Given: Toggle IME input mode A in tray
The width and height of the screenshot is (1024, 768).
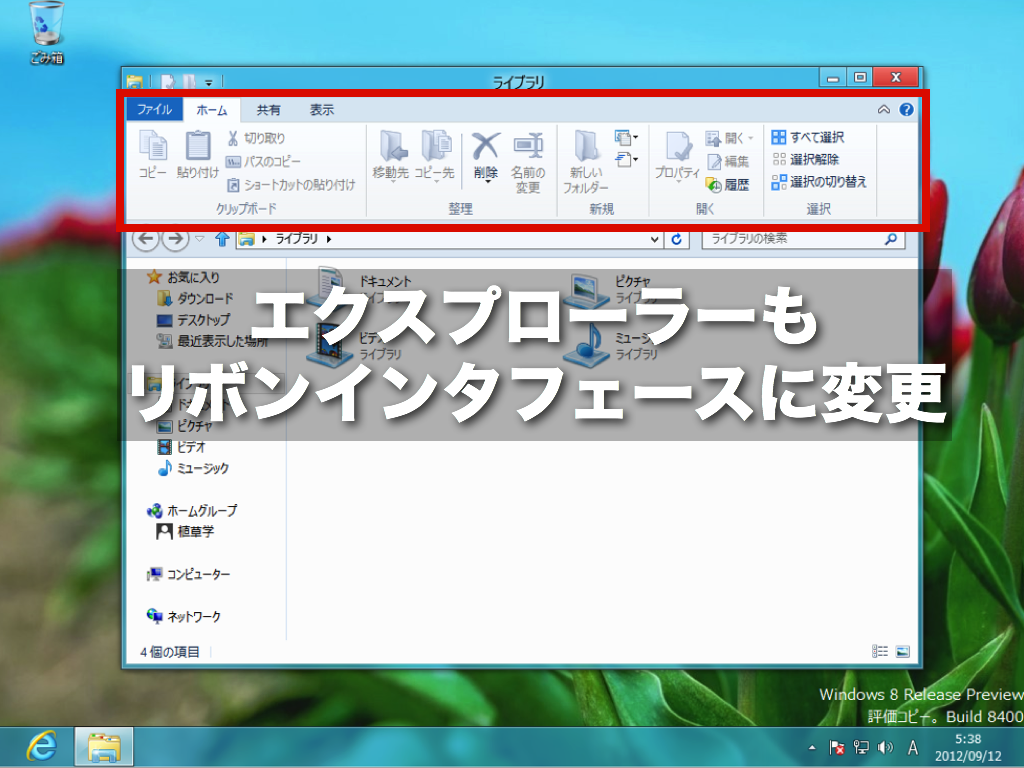Looking at the screenshot, I should coord(913,748).
